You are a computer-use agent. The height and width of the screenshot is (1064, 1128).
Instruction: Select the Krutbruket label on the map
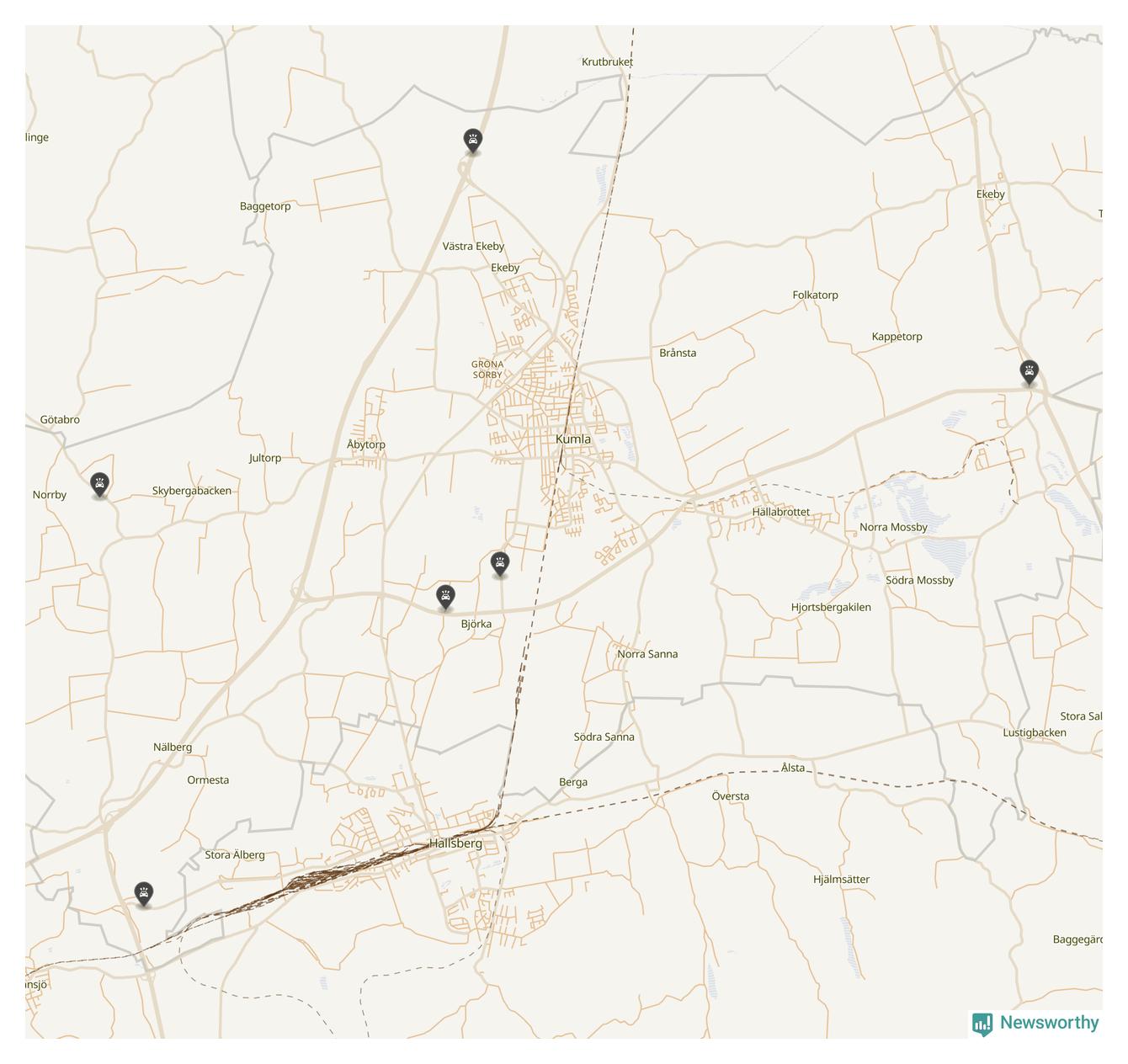point(607,61)
